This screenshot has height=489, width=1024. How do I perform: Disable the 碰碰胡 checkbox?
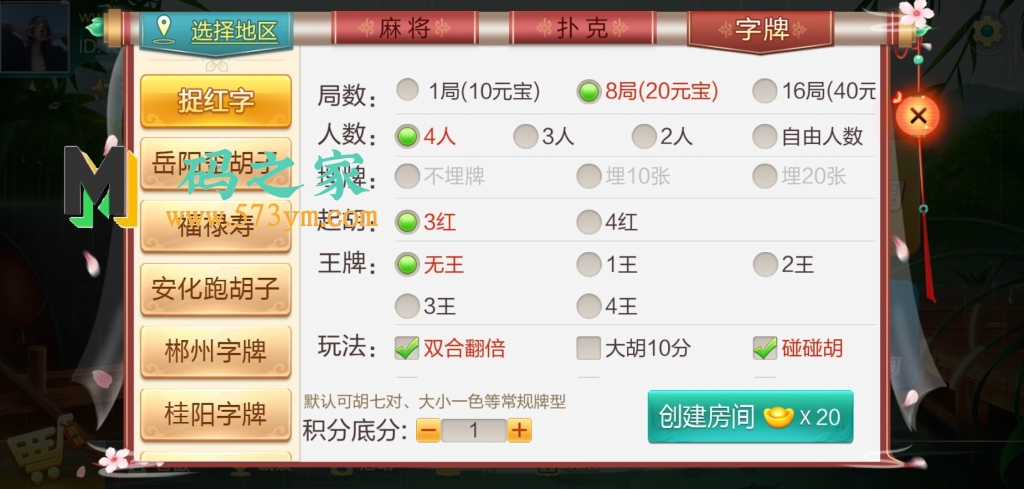point(798,349)
